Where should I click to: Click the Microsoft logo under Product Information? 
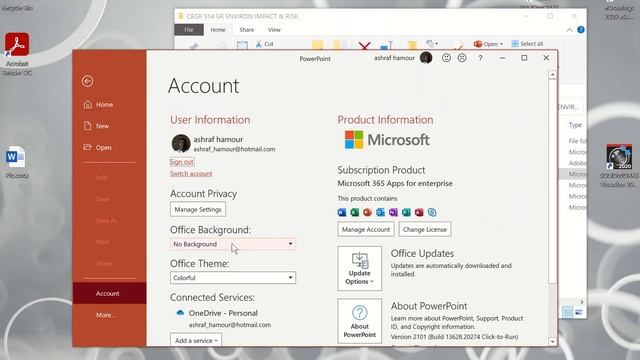pos(387,140)
